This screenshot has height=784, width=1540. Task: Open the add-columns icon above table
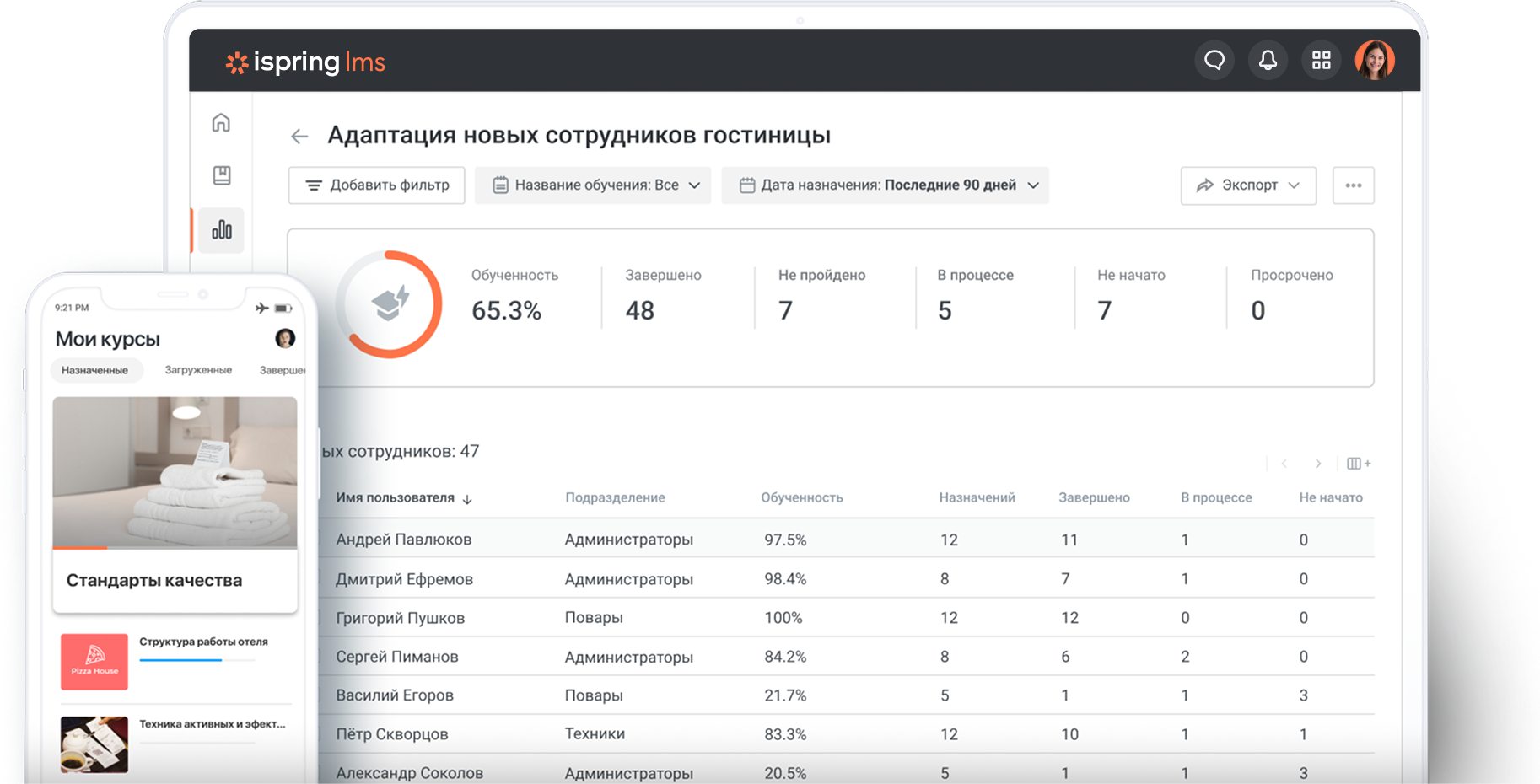coord(1359,464)
